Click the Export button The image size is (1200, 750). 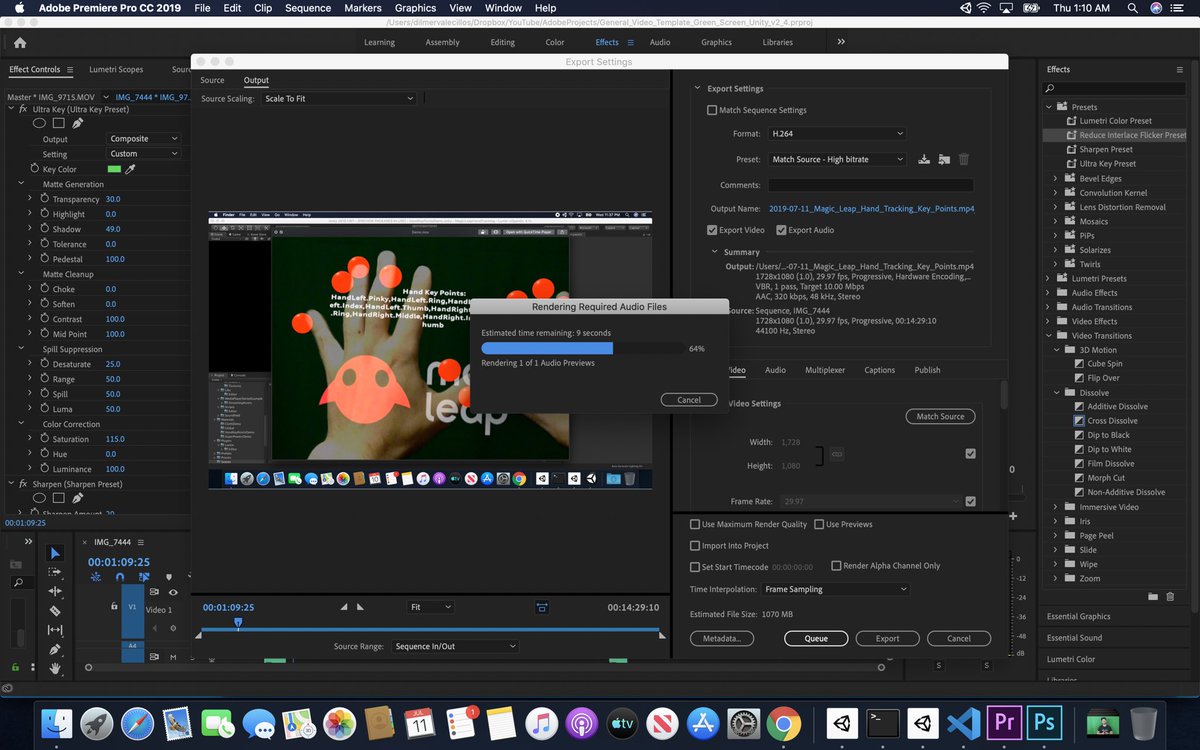pyautogui.click(x=888, y=638)
